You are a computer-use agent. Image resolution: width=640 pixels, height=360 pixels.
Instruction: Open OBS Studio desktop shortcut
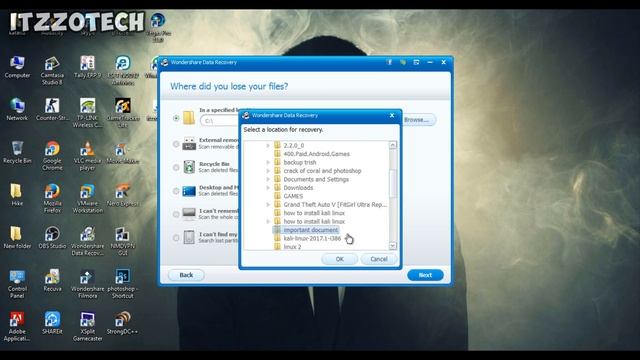tap(52, 238)
